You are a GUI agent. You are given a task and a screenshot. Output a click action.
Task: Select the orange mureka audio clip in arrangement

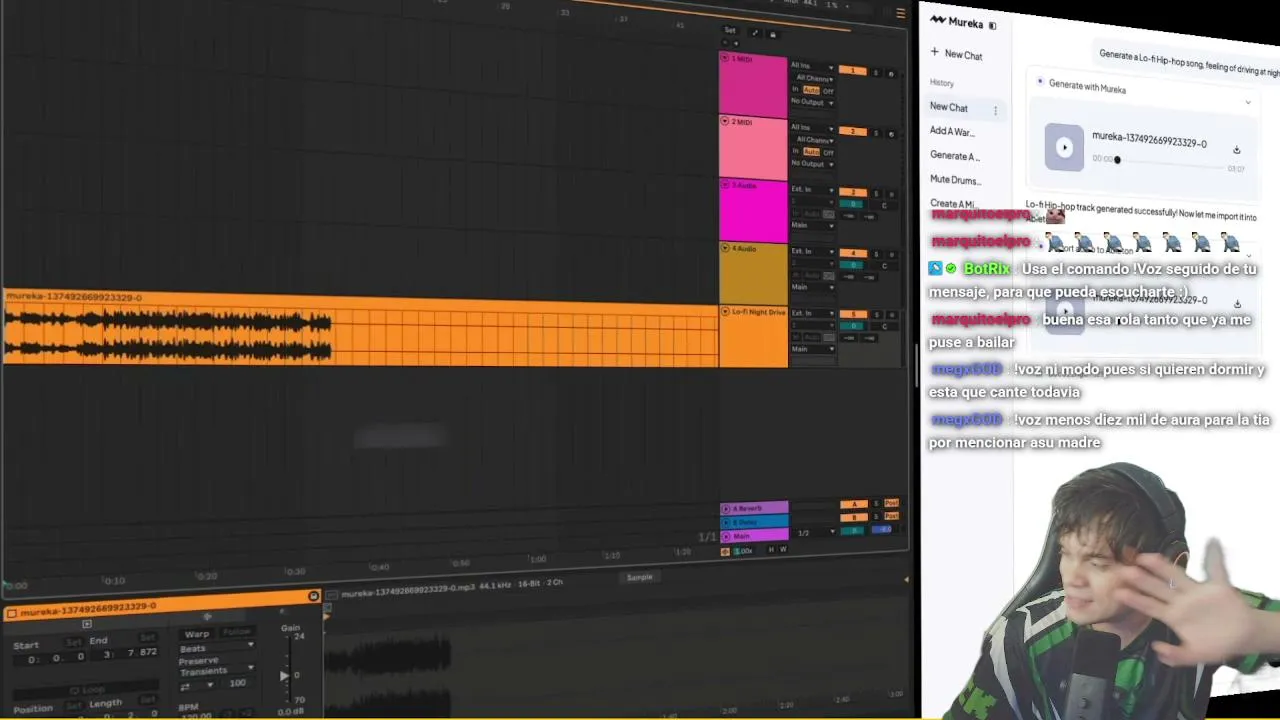(360, 328)
